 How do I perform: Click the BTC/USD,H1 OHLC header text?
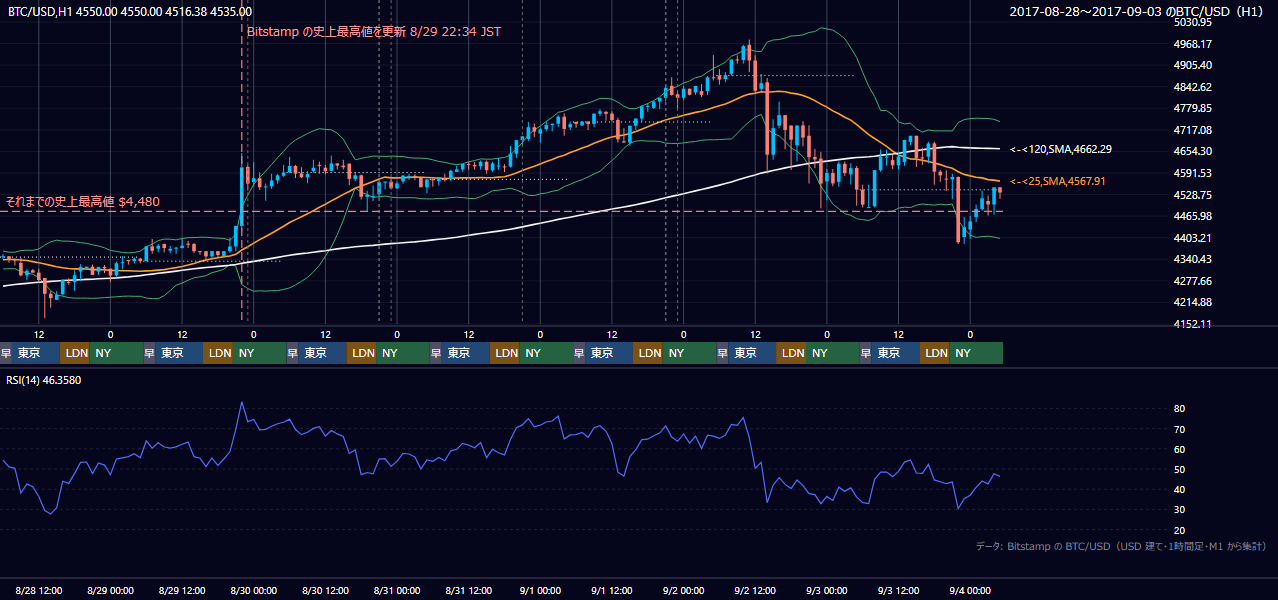click(x=129, y=12)
